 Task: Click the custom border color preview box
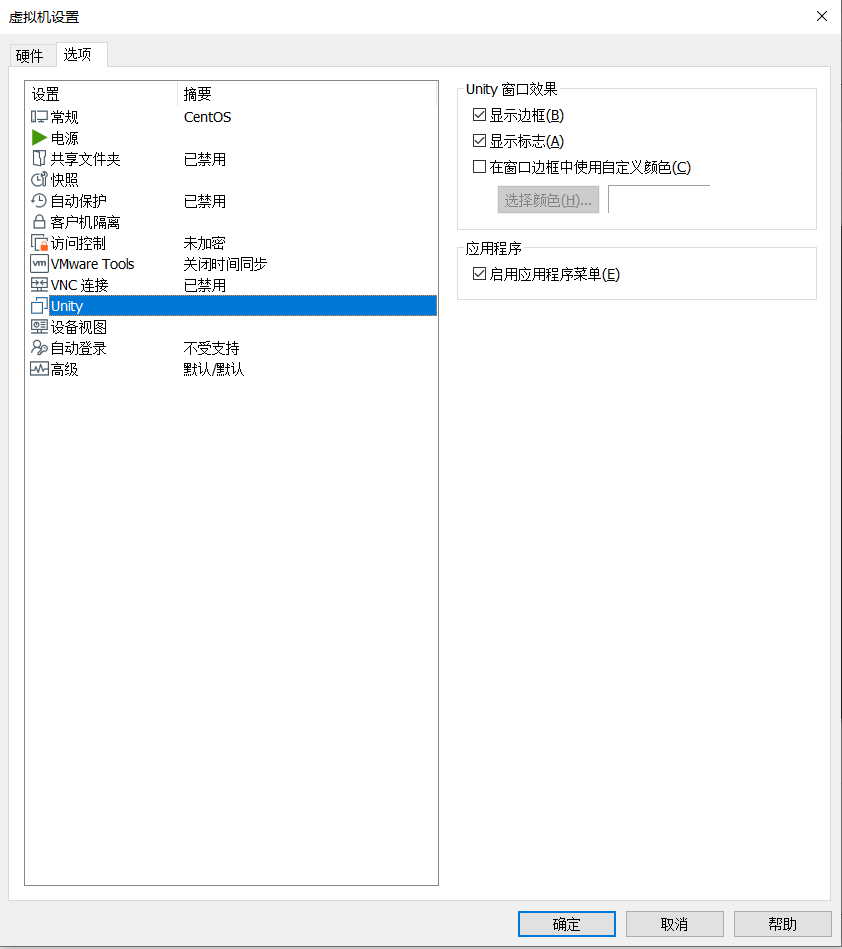(x=659, y=200)
